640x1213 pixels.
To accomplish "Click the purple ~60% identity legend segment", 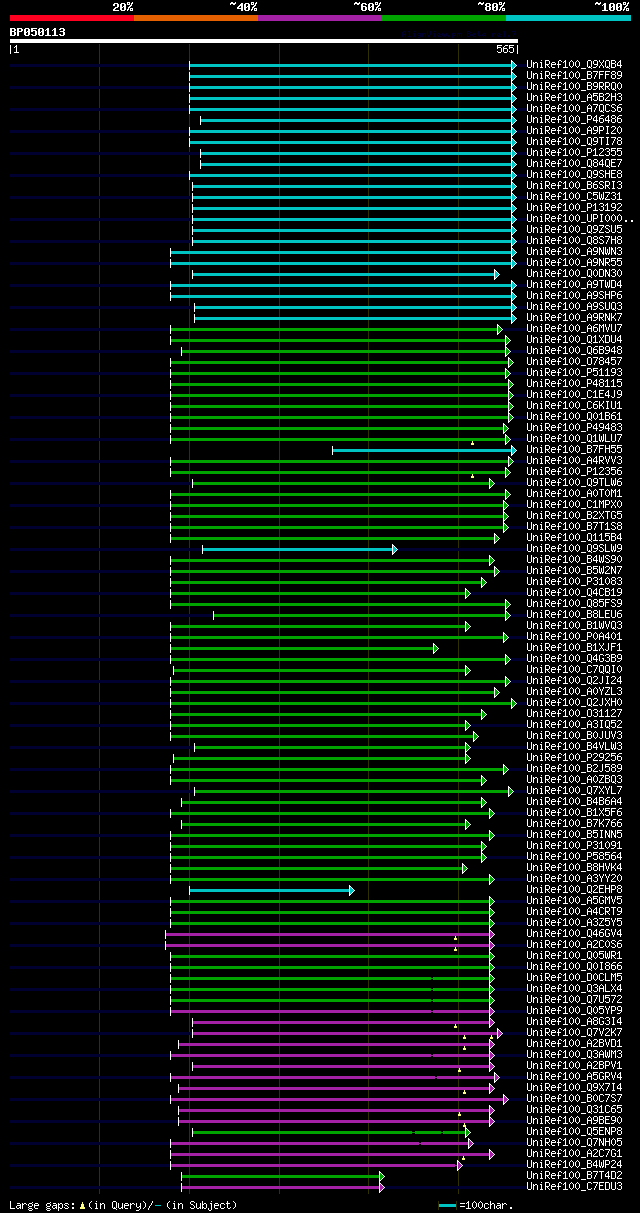I will pyautogui.click(x=319, y=18).
